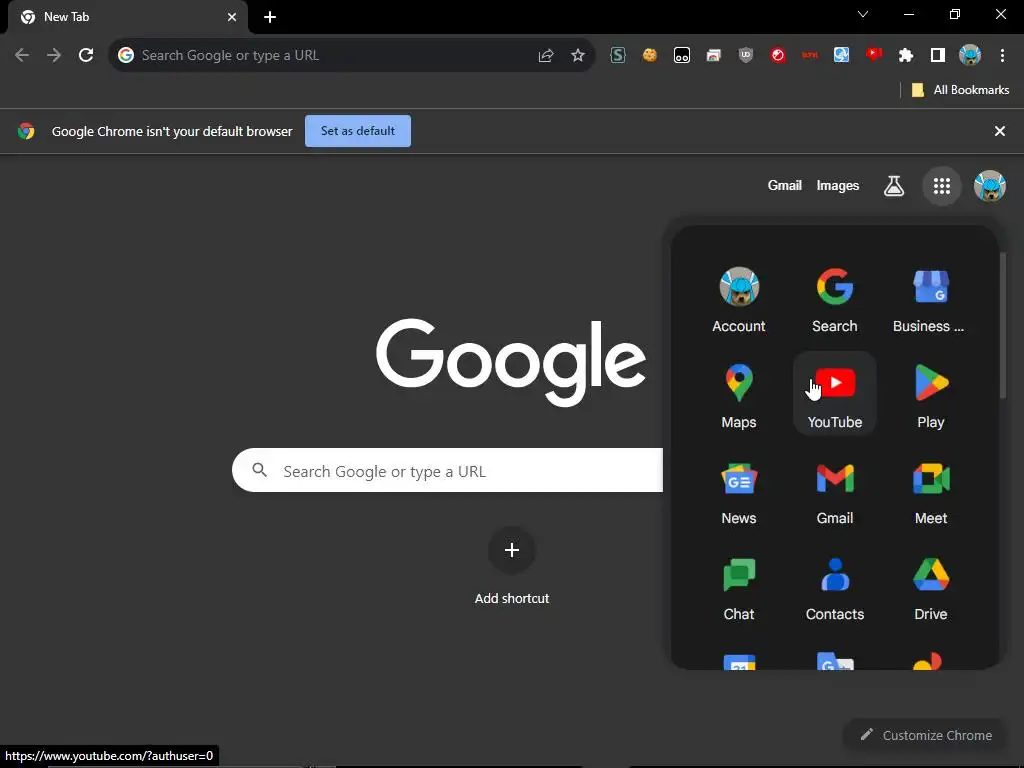Screen dimensions: 1024x768
Task: Click the red circular extension icon
Action: pos(778,56)
